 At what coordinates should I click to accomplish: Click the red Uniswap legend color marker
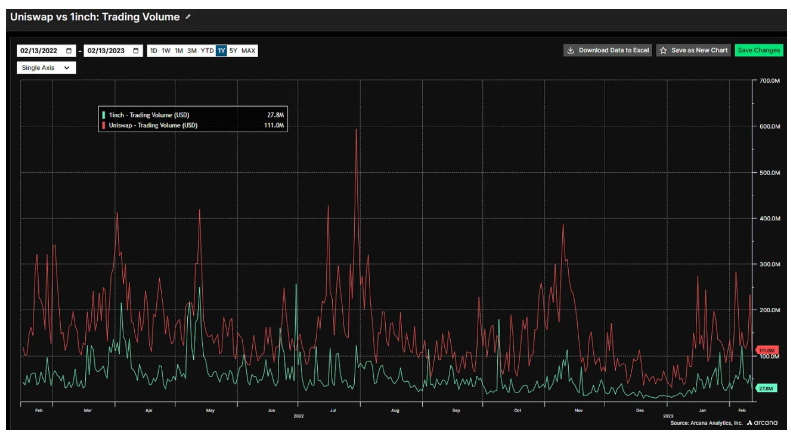pyautogui.click(x=104, y=125)
